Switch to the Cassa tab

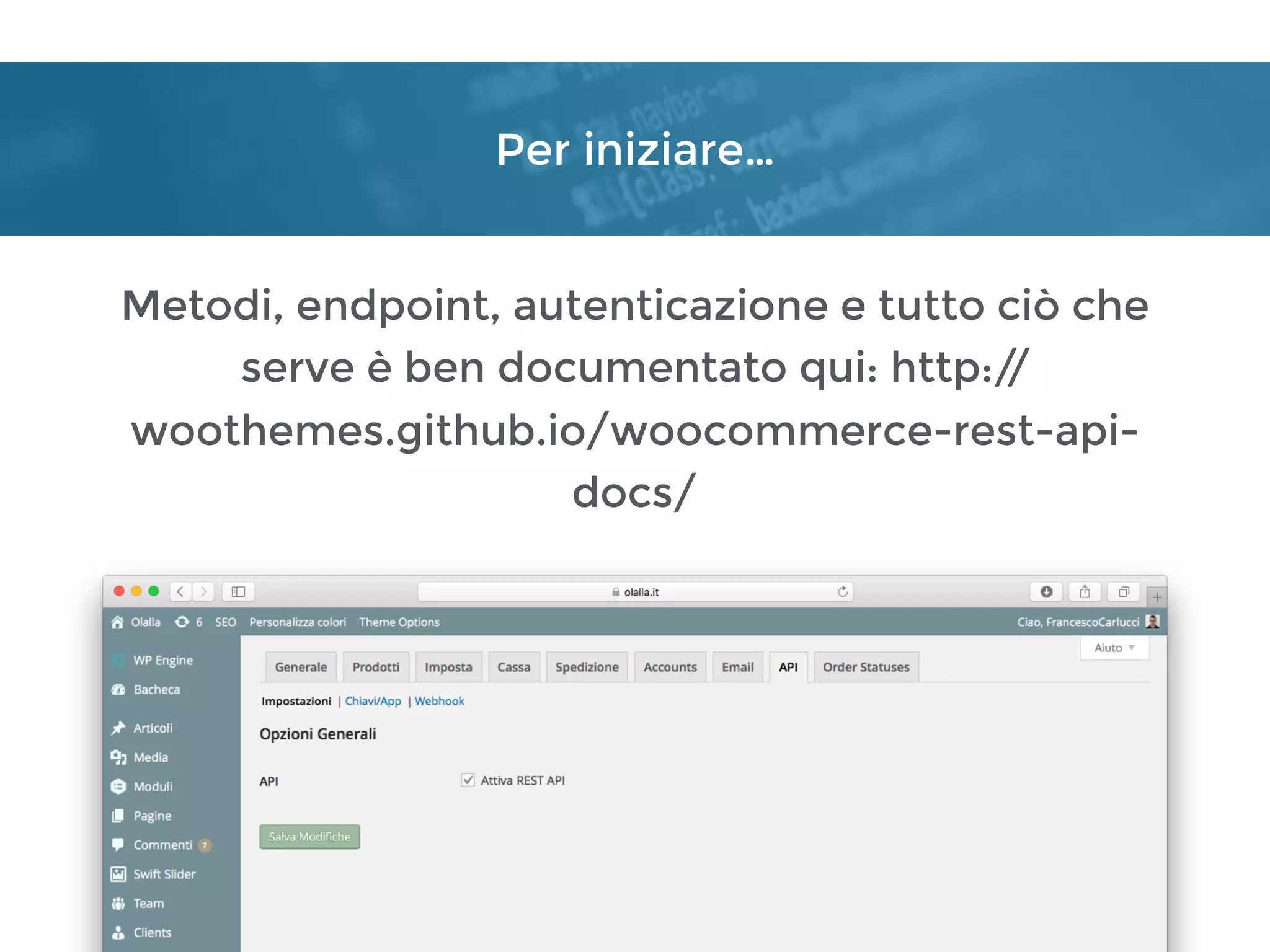click(x=514, y=668)
